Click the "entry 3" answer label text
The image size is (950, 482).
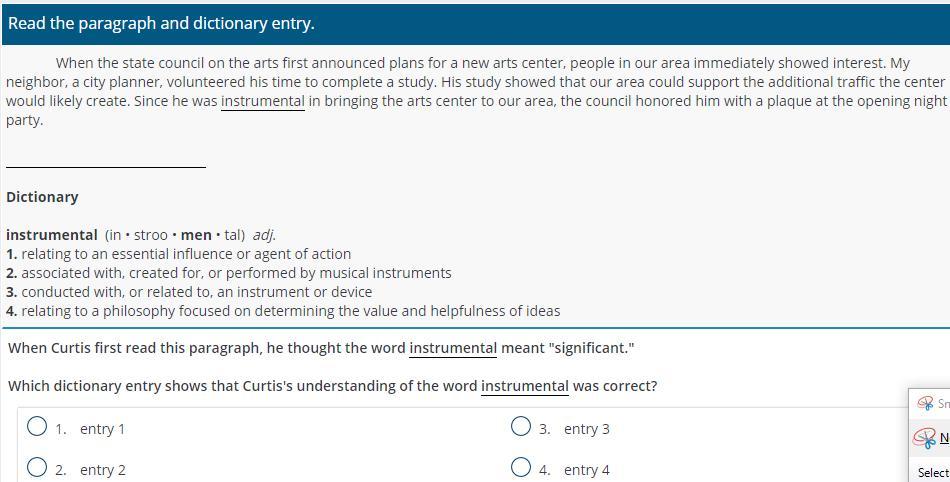[586, 429]
